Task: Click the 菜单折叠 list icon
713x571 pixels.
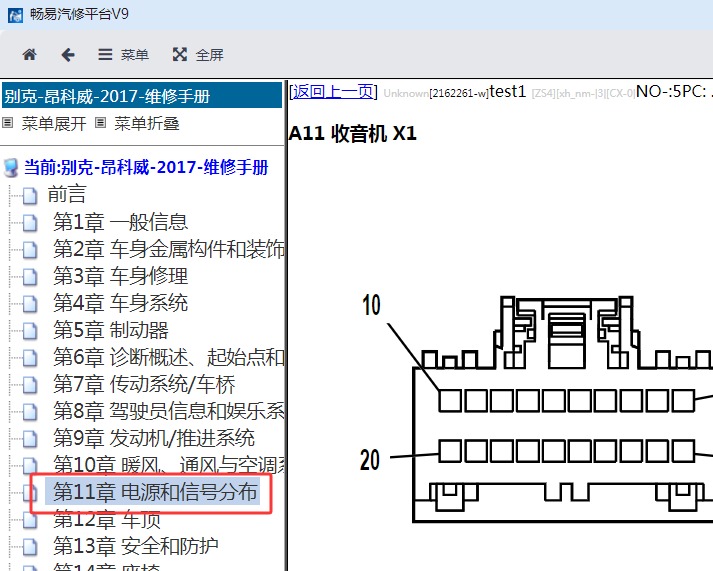Action: (100, 123)
